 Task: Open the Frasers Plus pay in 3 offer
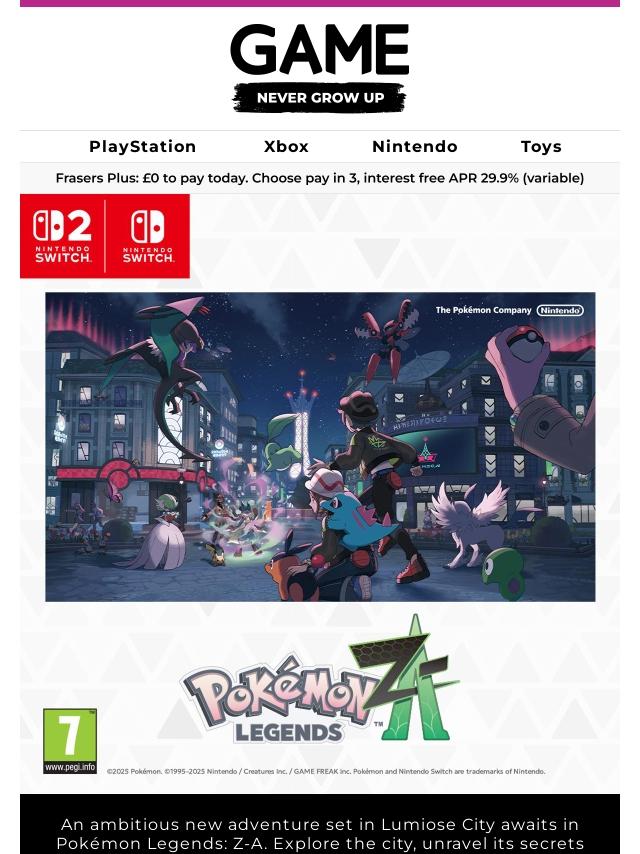[320, 178]
